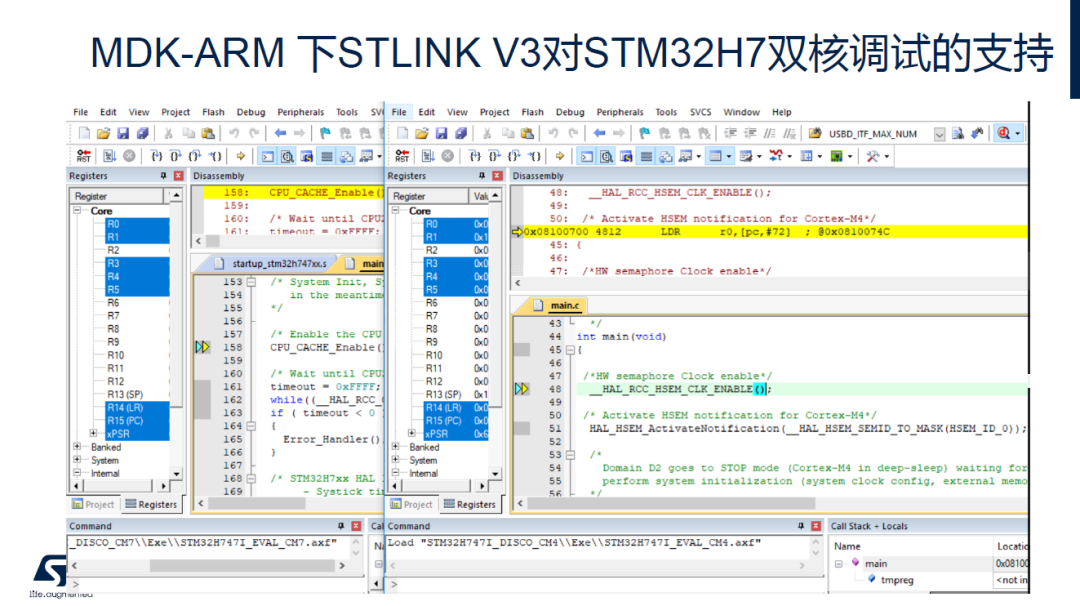The height and width of the screenshot is (606, 1080).
Task: Toggle Symbols Window button in right toolbar
Action: tap(626, 156)
